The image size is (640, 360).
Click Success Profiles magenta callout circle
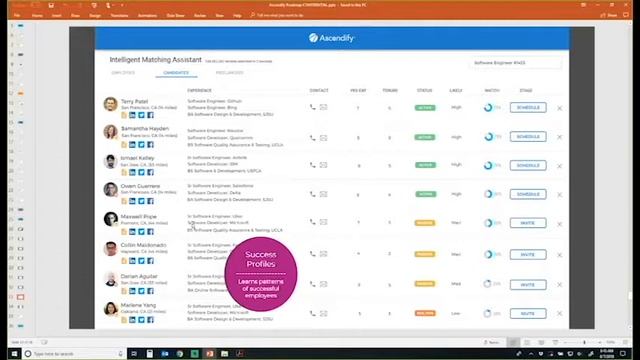tap(261, 274)
